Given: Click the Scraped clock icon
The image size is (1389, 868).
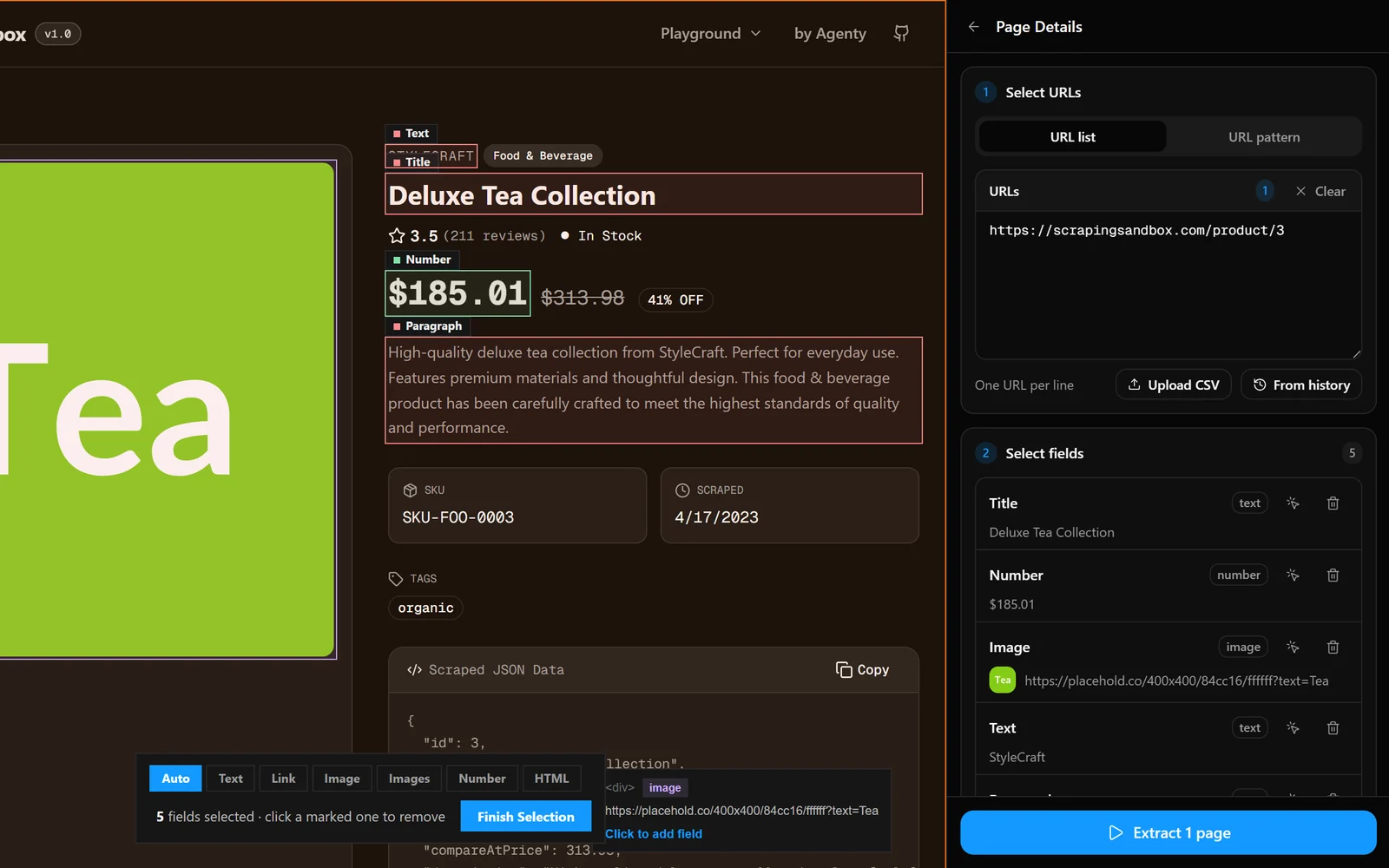Looking at the screenshot, I should 682,490.
